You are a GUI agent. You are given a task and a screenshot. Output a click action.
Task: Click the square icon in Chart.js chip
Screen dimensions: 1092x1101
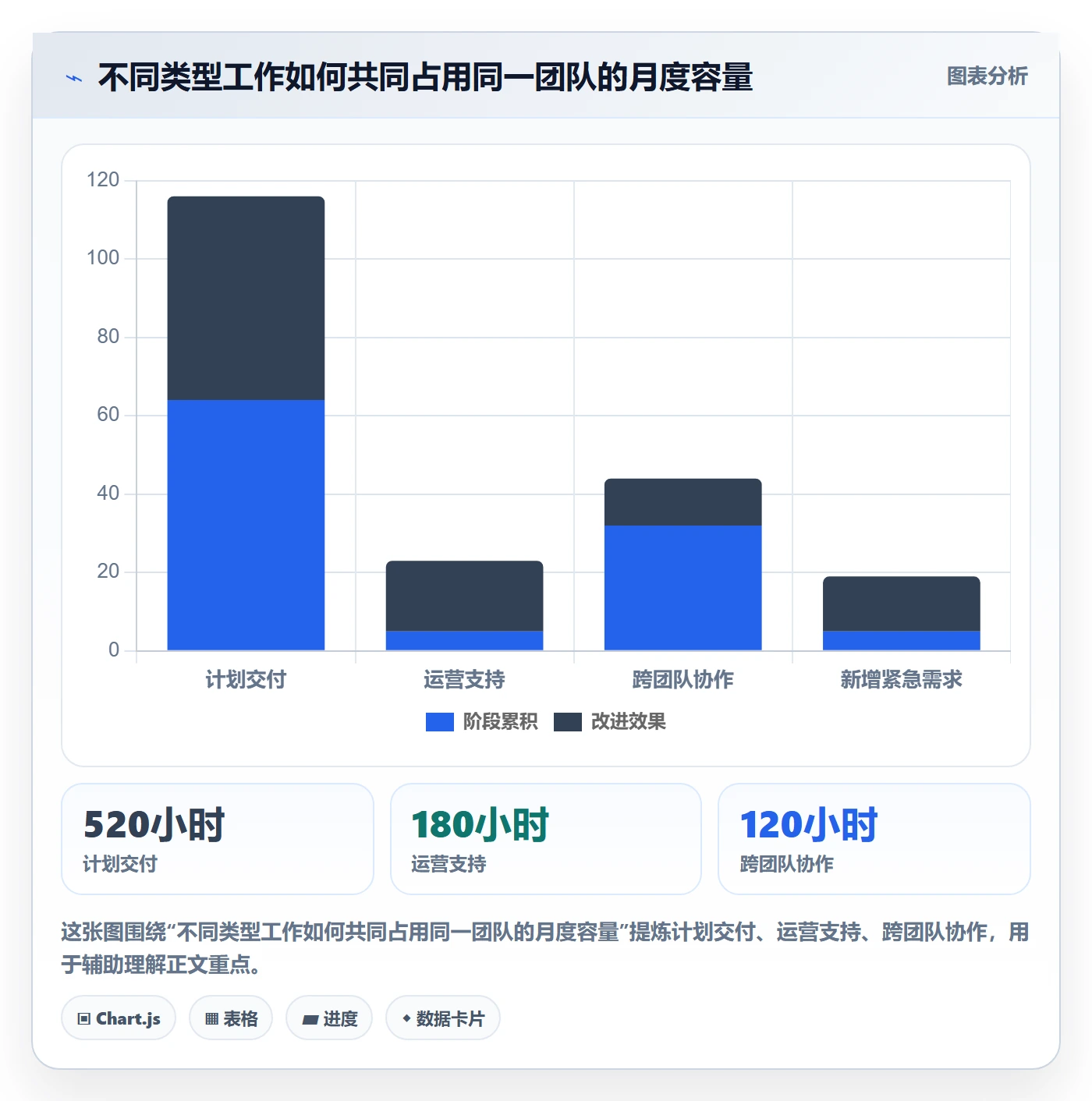point(84,1019)
